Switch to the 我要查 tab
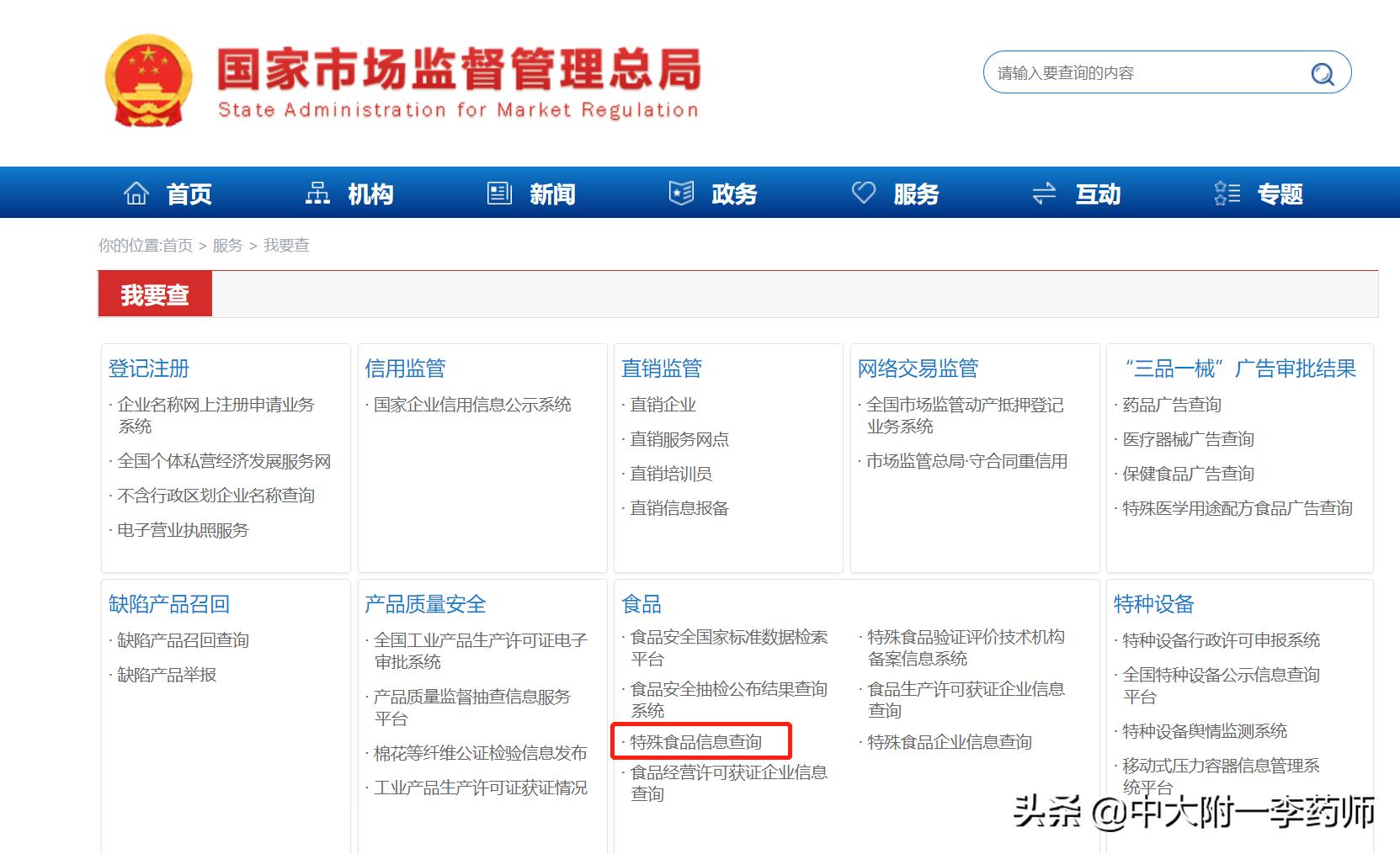This screenshot has width=1400, height=854. [155, 293]
